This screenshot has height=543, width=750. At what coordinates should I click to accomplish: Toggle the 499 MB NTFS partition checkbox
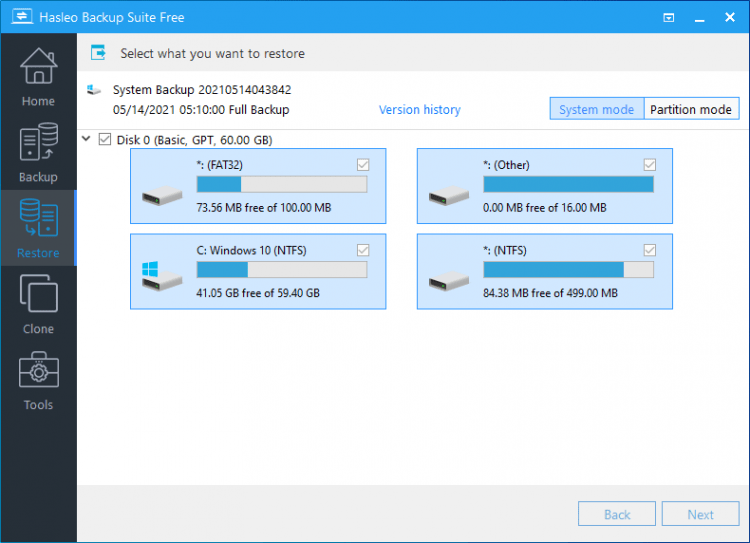click(x=650, y=250)
